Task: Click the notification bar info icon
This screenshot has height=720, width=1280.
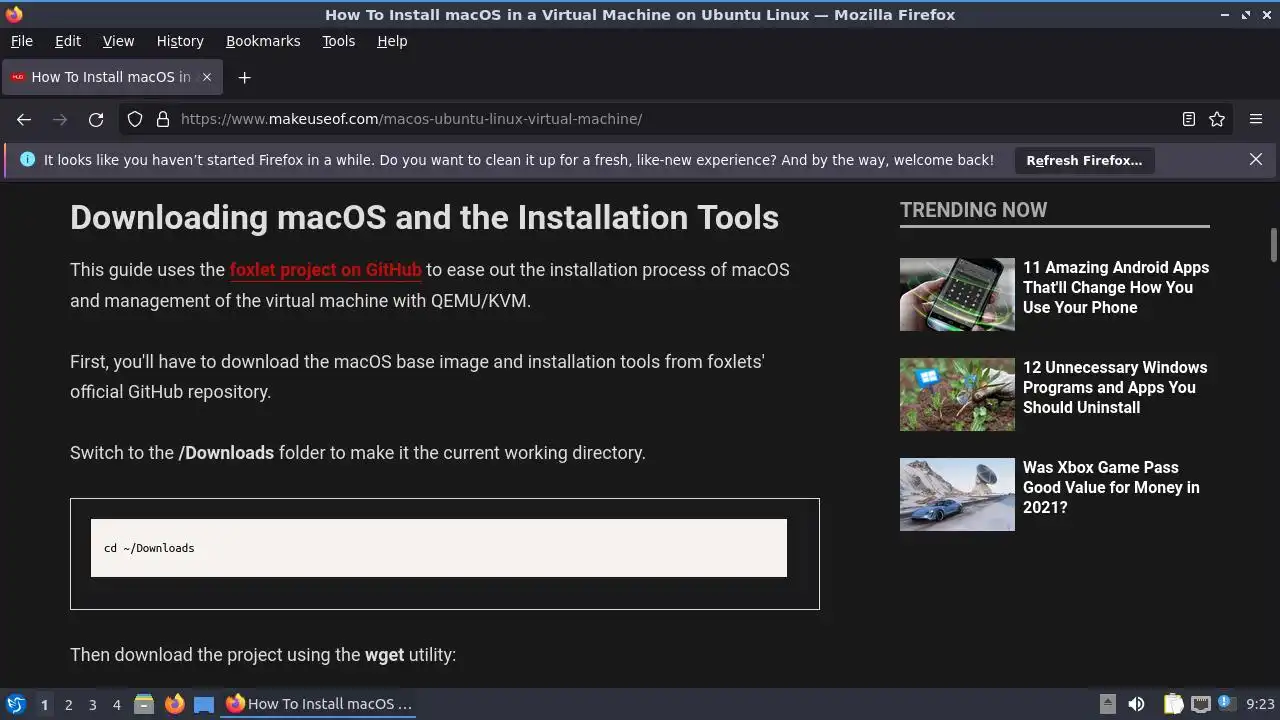Action: pyautogui.click(x=27, y=160)
